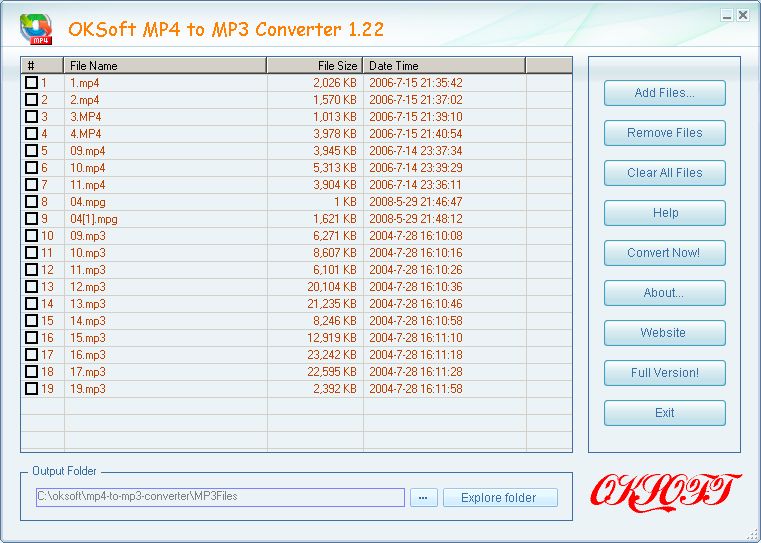Click the Output Folder path field
761x543 pixels.
point(220,497)
